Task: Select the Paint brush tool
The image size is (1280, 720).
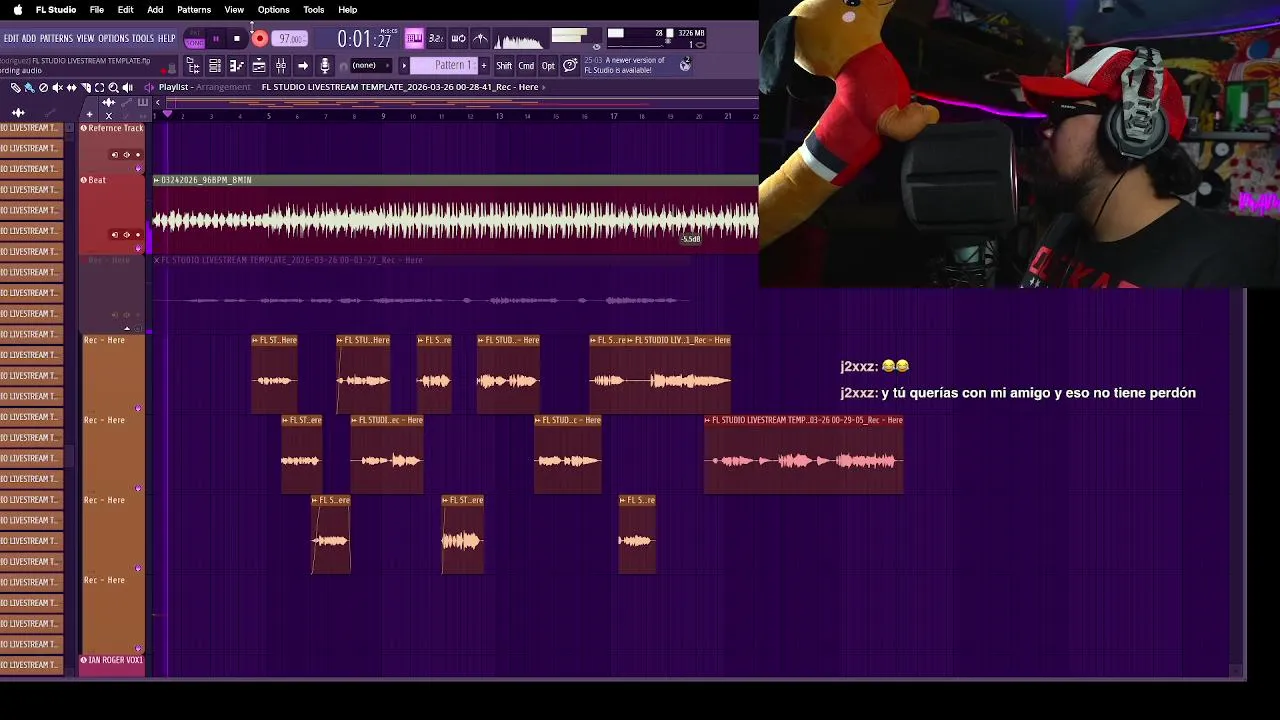Action: (29, 88)
